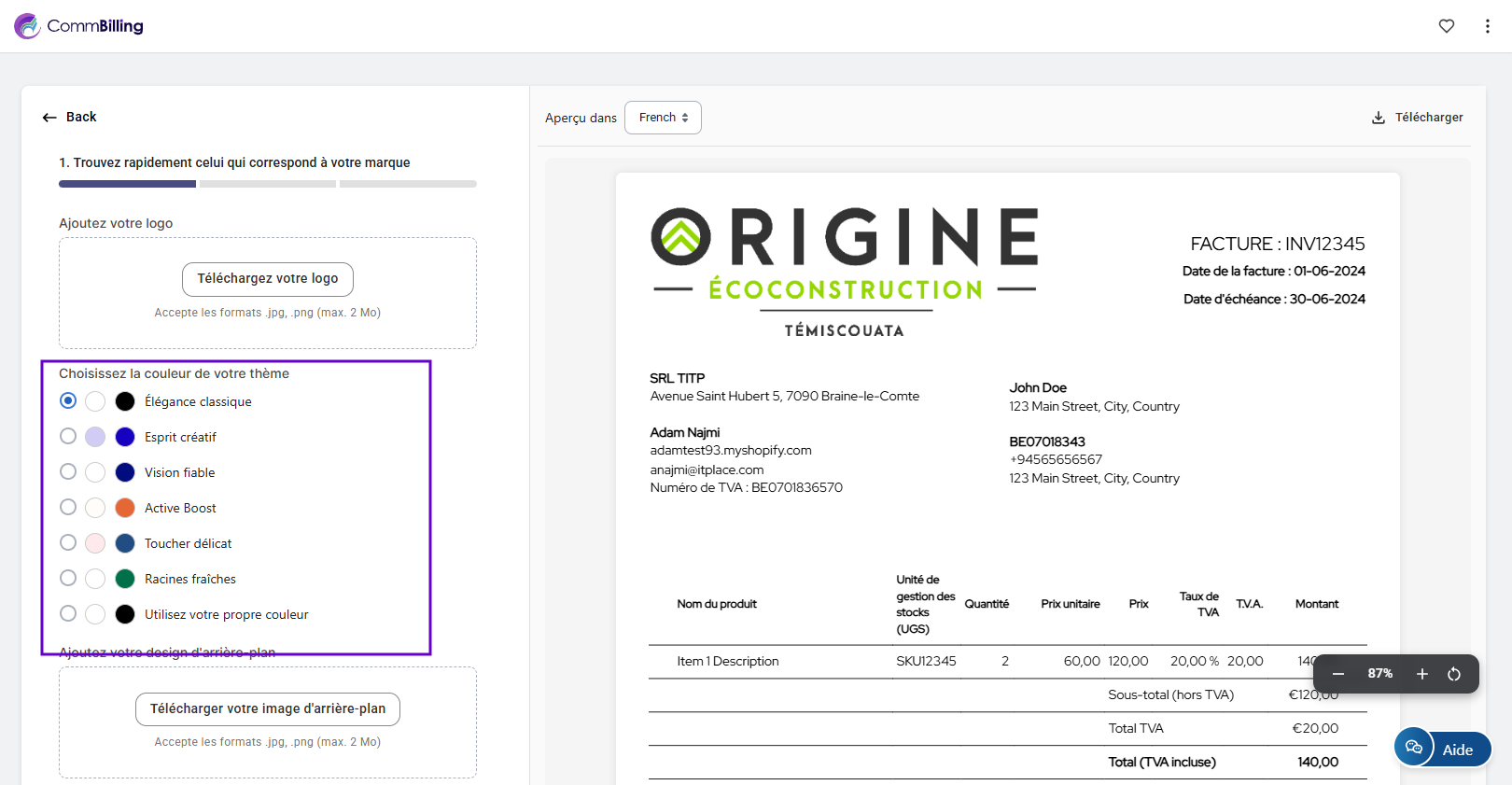Click the orange Active Boost color swatch
This screenshot has height=785, width=1512.
(125, 508)
